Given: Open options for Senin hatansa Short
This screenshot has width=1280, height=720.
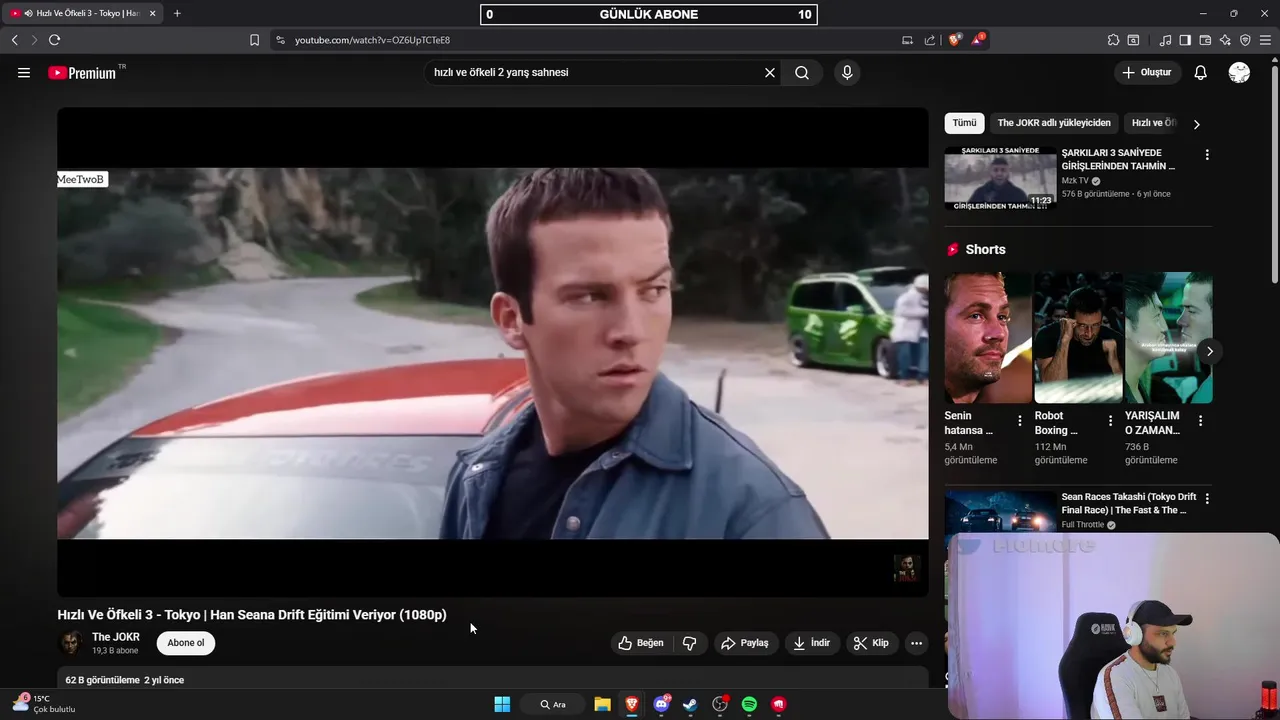Looking at the screenshot, I should coord(1020,421).
